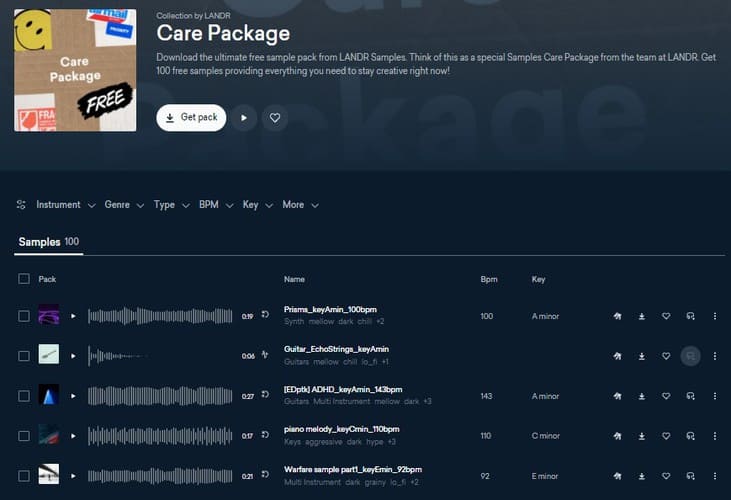Download the piano melody_keyCmin_110bpm sample
Image resolution: width=731 pixels, height=500 pixels.
(x=641, y=436)
